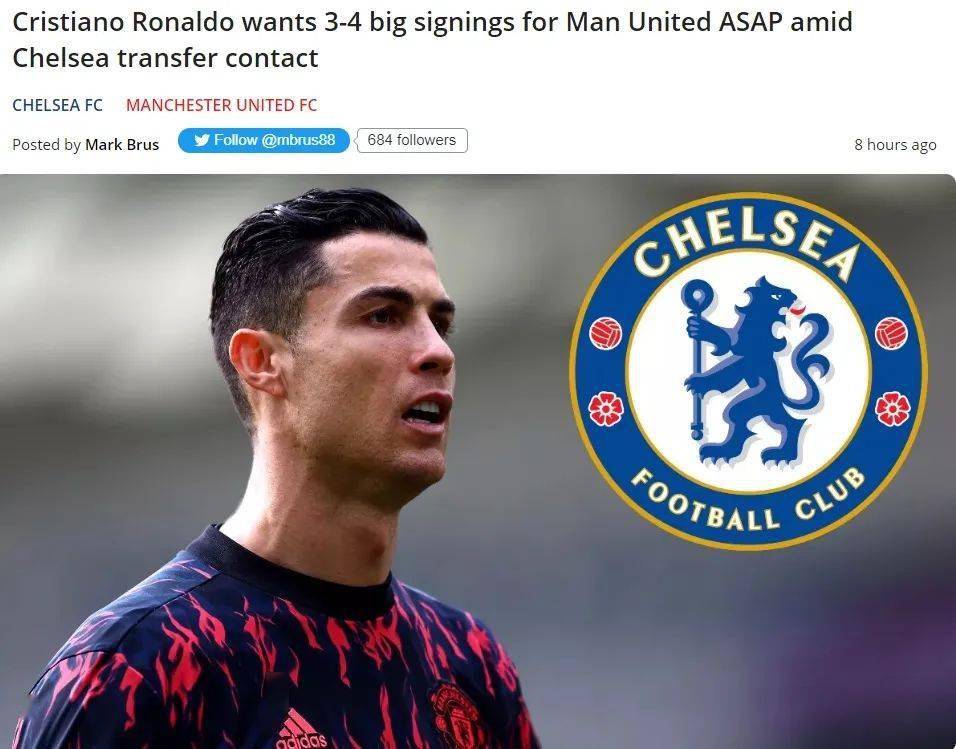
Task: Click the 'Posted by' label text
Action: [46, 145]
